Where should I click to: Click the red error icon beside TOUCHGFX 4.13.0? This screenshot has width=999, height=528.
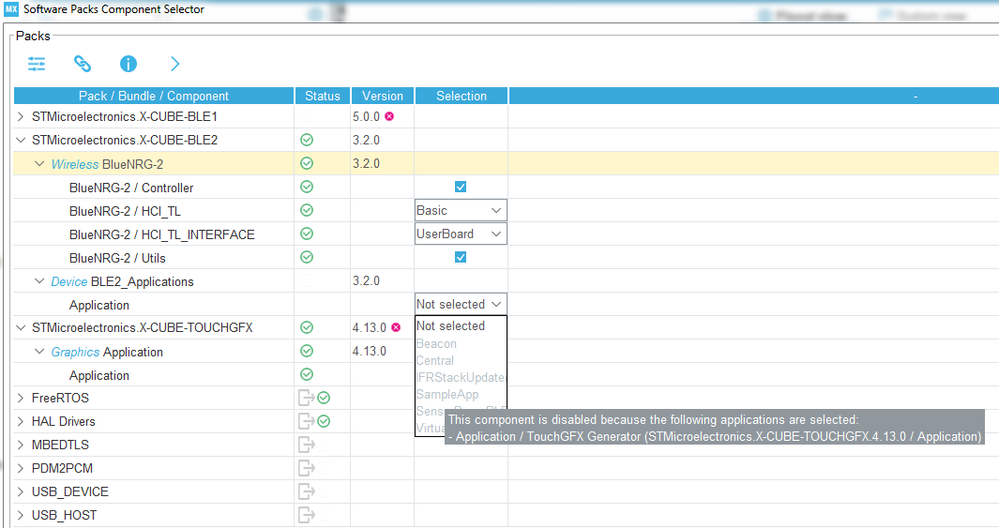coord(396,327)
